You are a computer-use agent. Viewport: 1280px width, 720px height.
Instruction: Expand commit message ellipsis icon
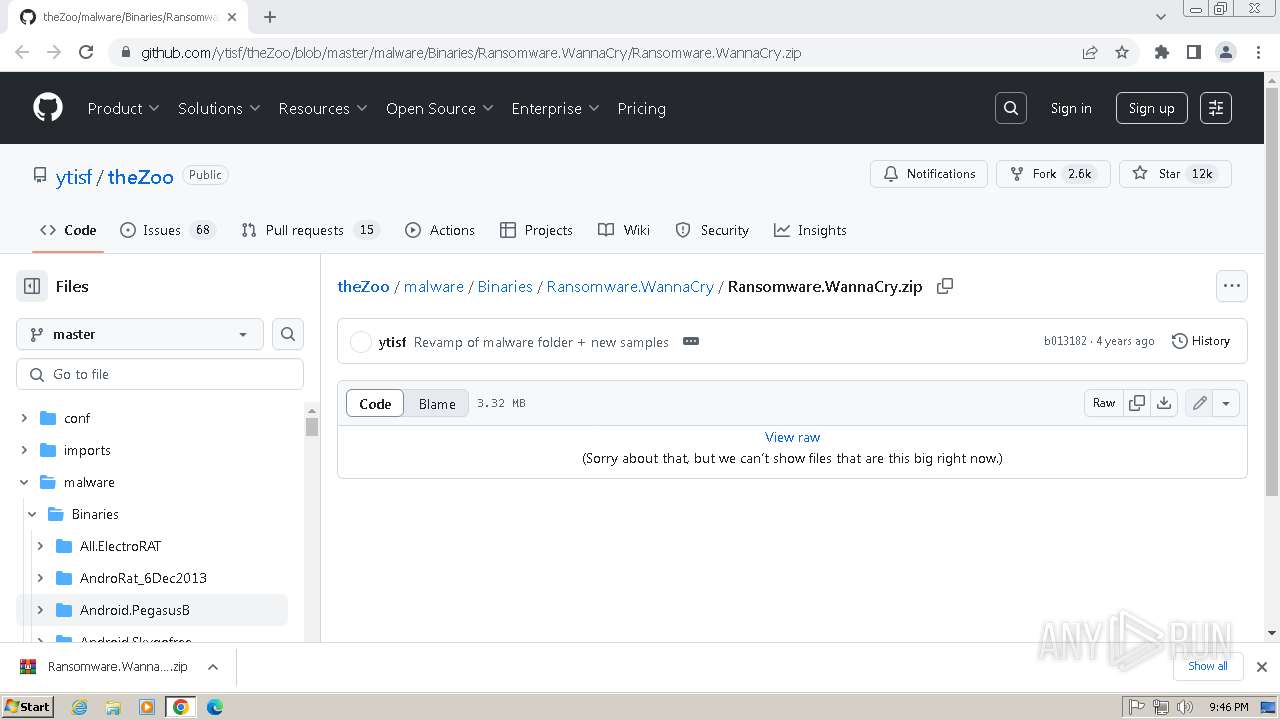[x=690, y=341]
